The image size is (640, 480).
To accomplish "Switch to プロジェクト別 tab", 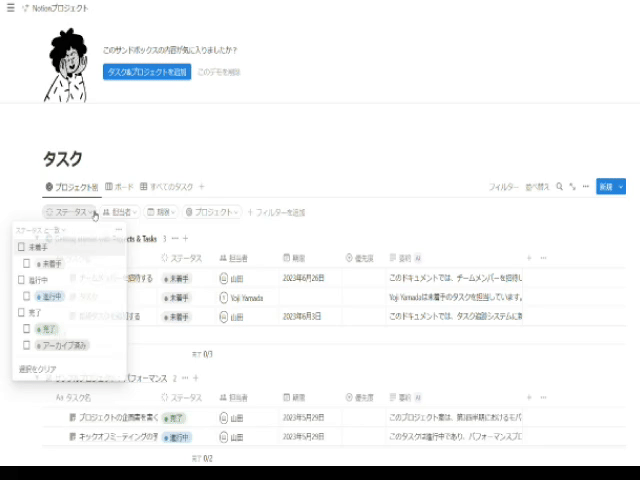I will 72,187.
